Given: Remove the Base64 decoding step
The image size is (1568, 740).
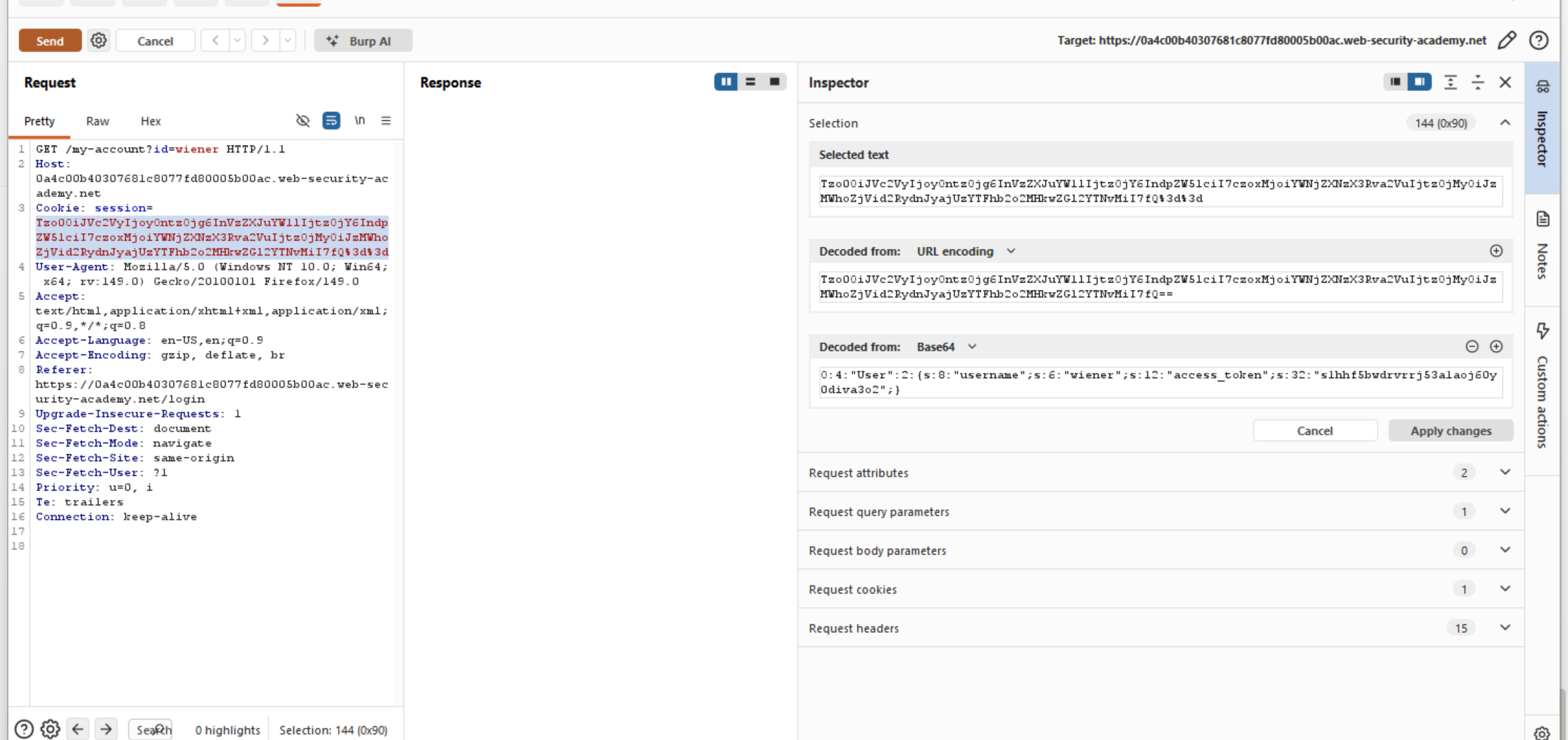Looking at the screenshot, I should pos(1472,347).
